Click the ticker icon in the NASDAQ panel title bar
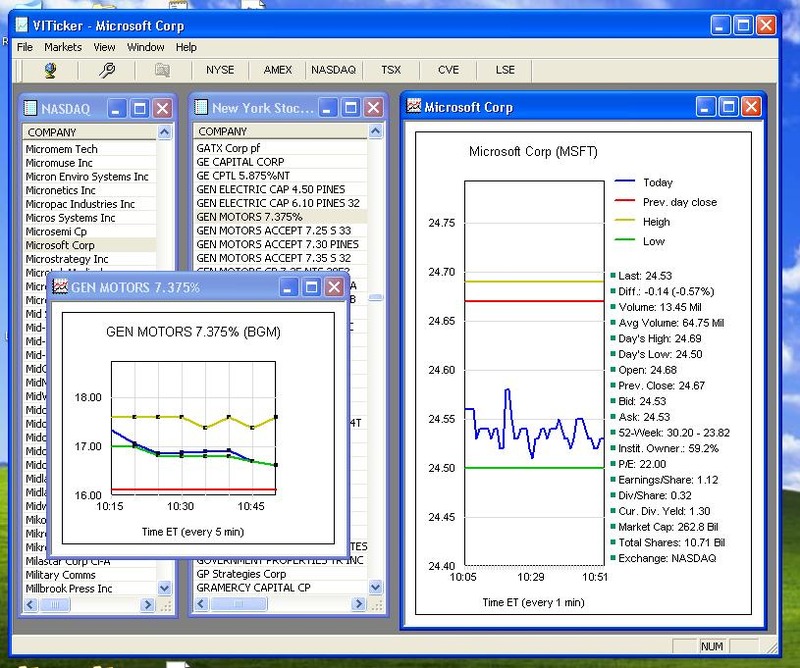The width and height of the screenshot is (800, 668). coord(28,108)
